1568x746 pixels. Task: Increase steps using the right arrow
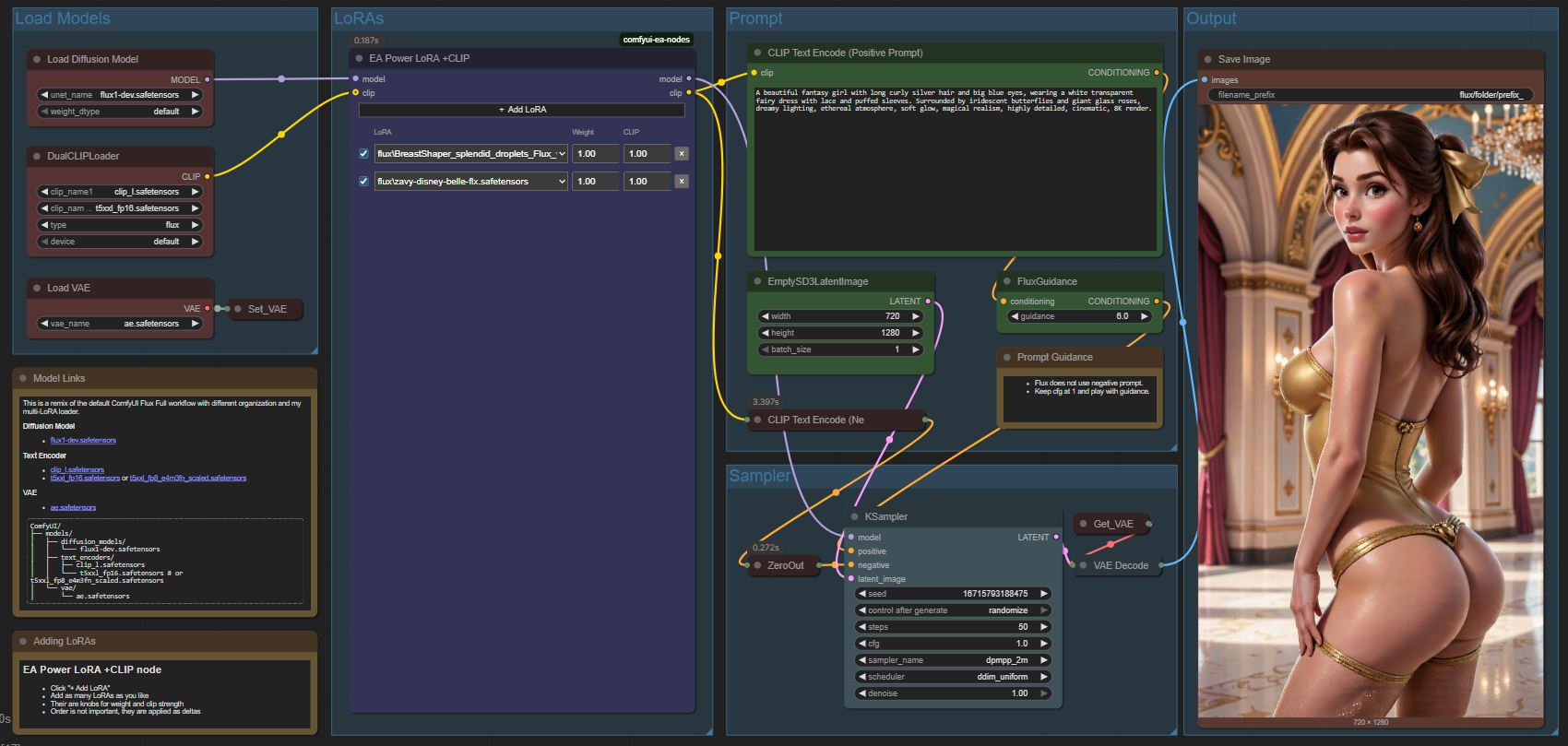1044,627
